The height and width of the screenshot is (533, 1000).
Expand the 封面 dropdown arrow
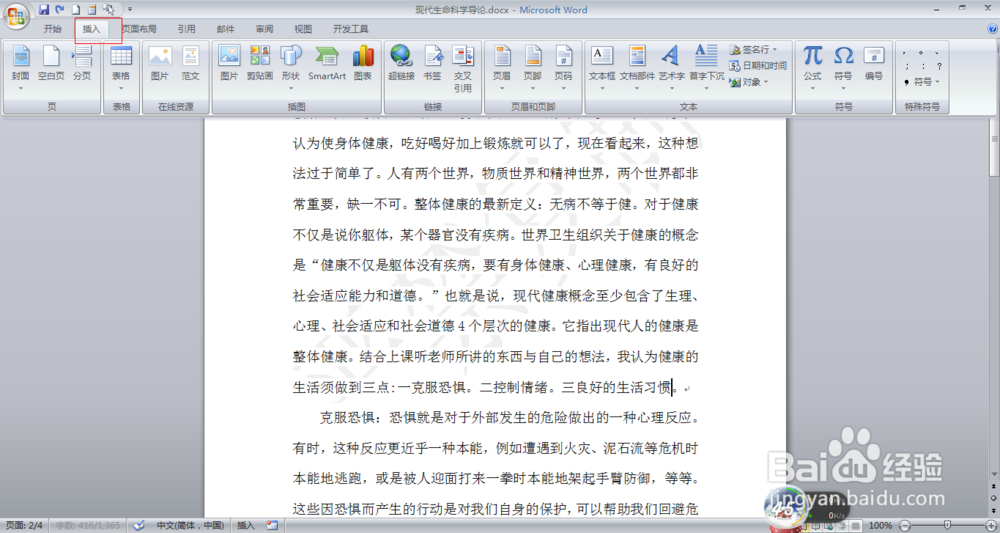pyautogui.click(x=20, y=88)
